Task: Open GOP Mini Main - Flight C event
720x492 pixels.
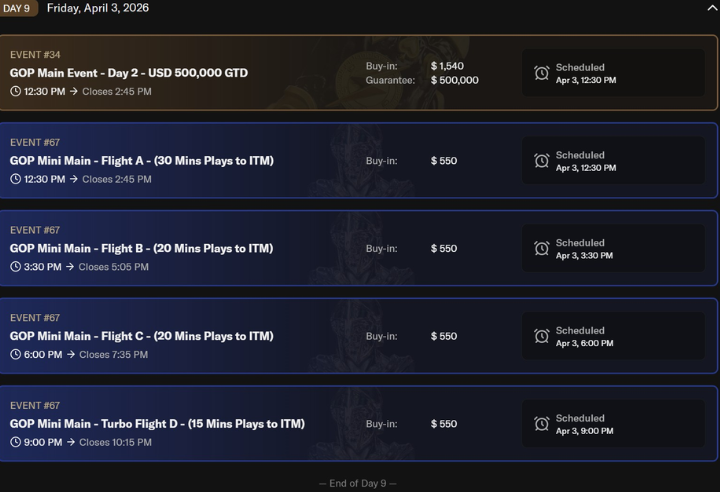Action: click(141, 336)
